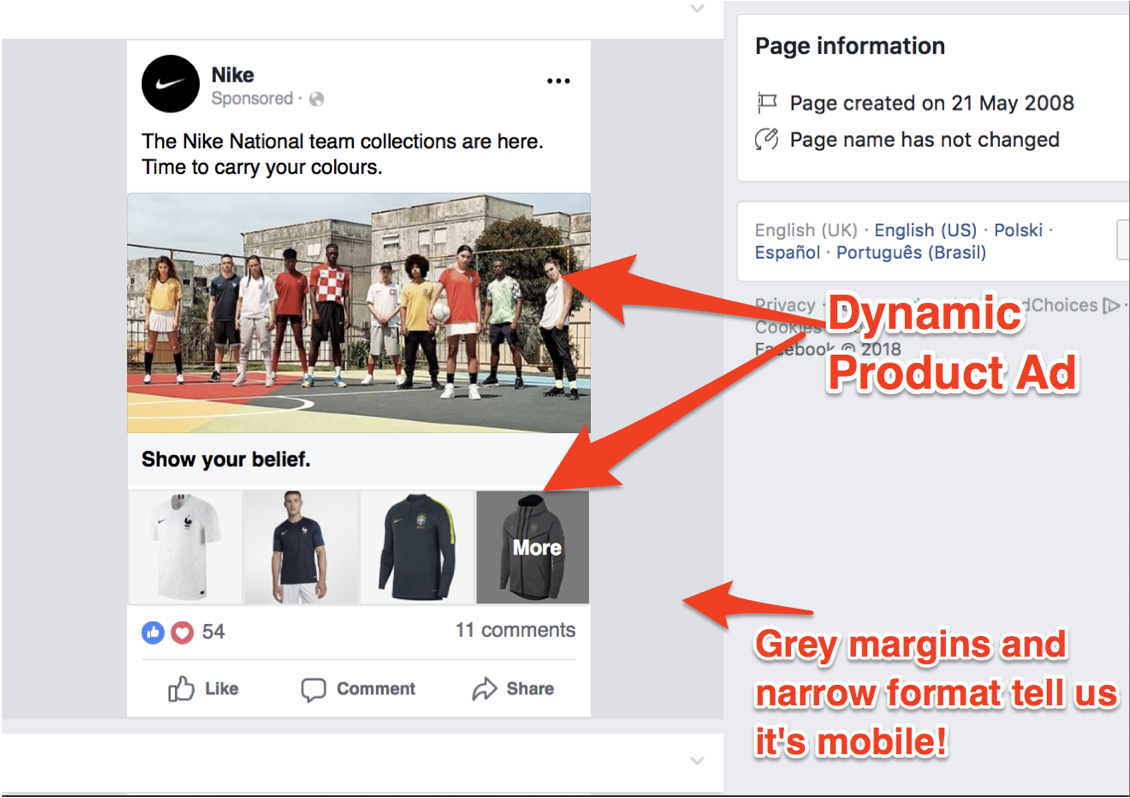Image resolution: width=1130 pixels, height=798 pixels.
Task: Click the Comment button on the post
Action: pyautogui.click(x=358, y=689)
